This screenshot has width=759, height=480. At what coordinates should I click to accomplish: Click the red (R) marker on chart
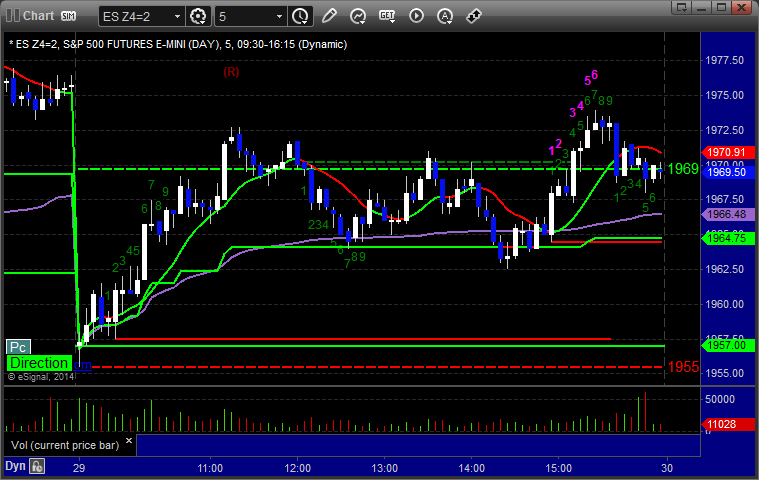[x=231, y=72]
